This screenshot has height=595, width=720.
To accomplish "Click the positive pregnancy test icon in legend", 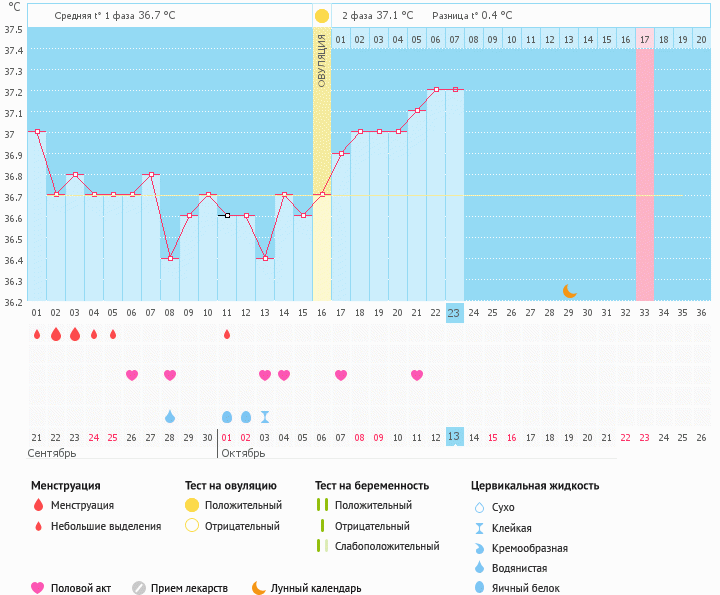I will [x=321, y=505].
